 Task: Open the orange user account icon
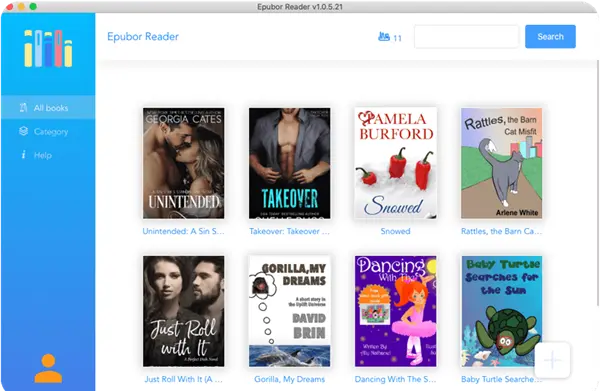(x=48, y=368)
